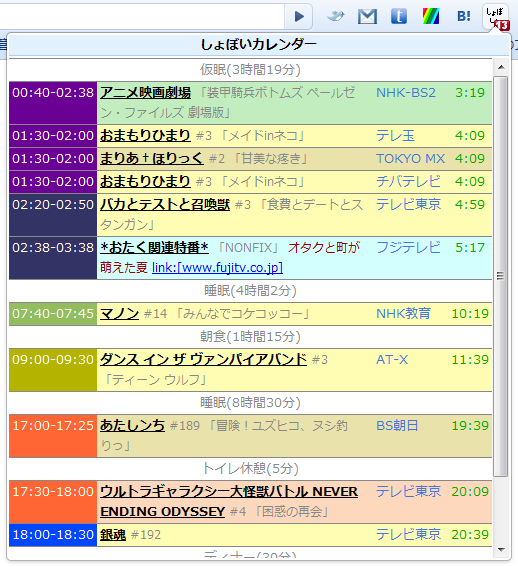Click the NHK教育 channel name
The height and width of the screenshot is (567, 518).
click(x=403, y=314)
